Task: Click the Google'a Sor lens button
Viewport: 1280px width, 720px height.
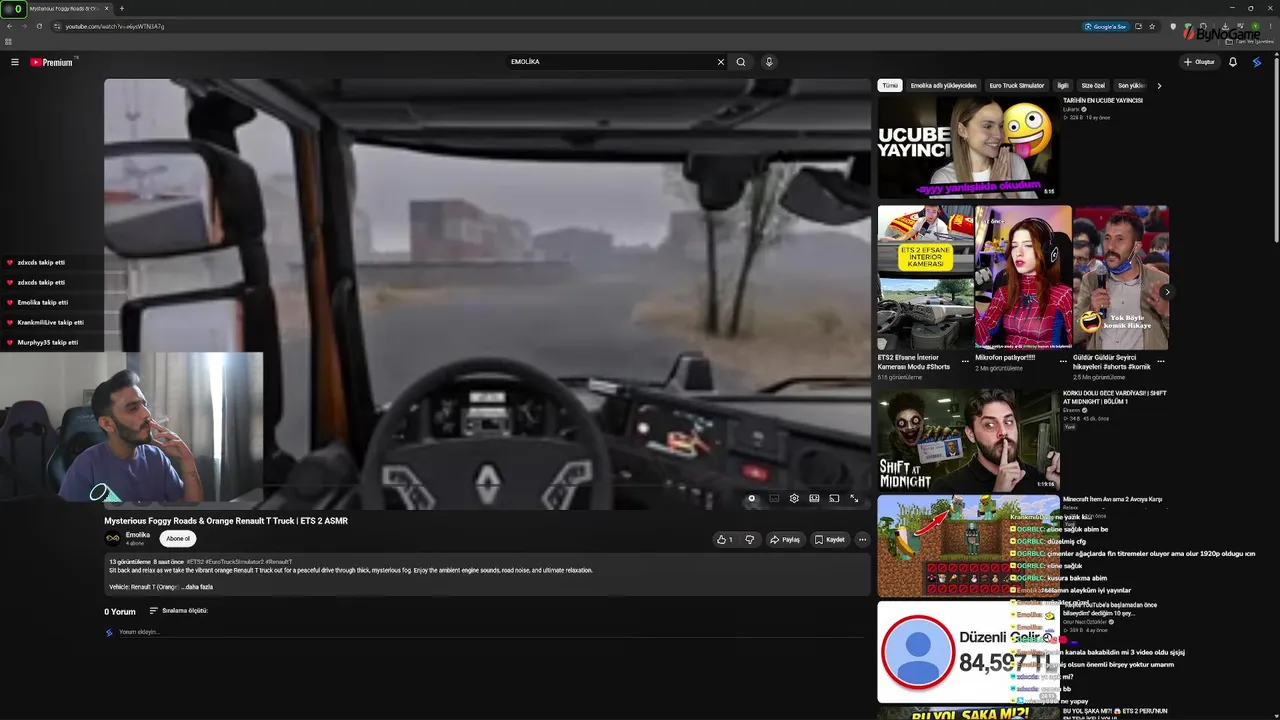Action: tap(1105, 26)
